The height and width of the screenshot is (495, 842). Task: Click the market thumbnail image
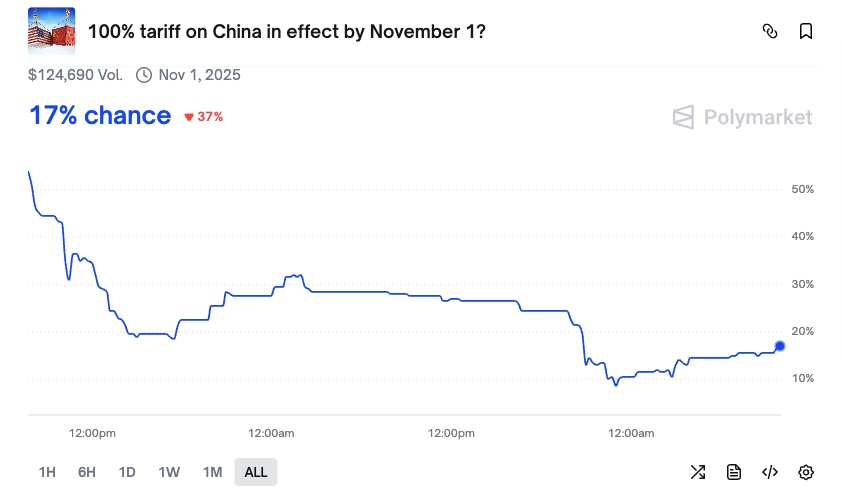tap(50, 31)
